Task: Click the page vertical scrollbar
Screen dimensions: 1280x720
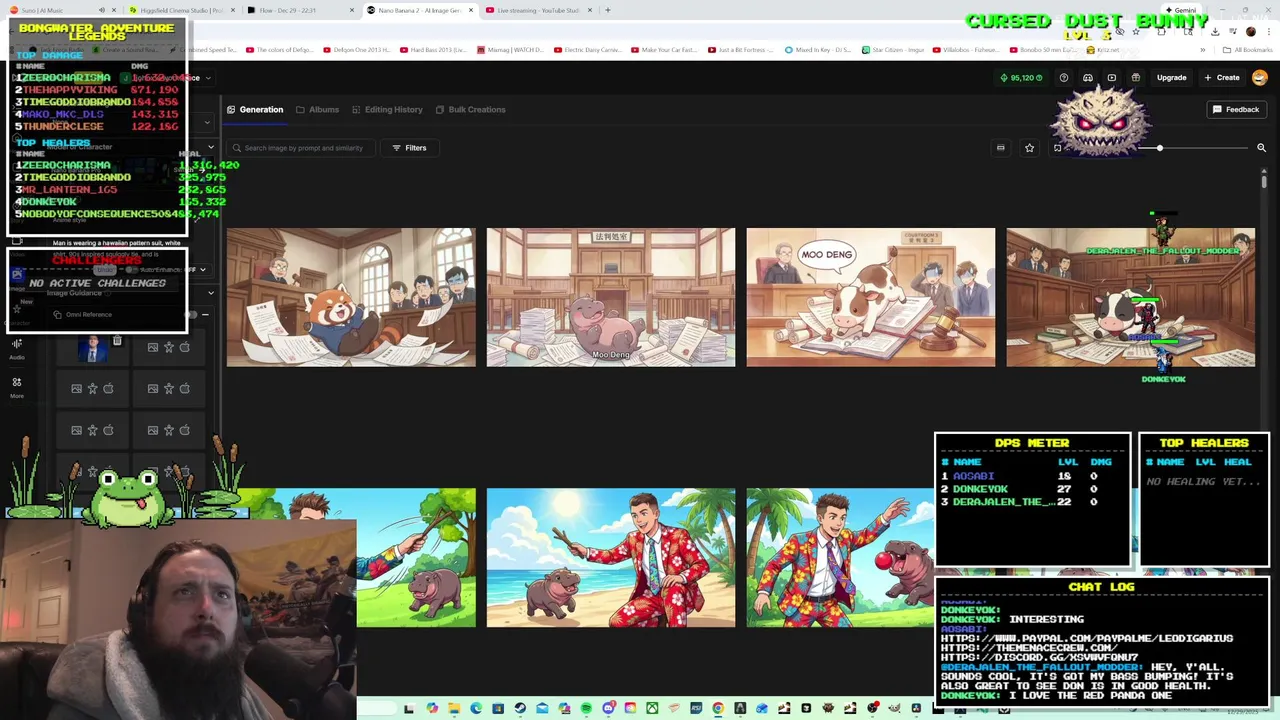Action: [1264, 182]
